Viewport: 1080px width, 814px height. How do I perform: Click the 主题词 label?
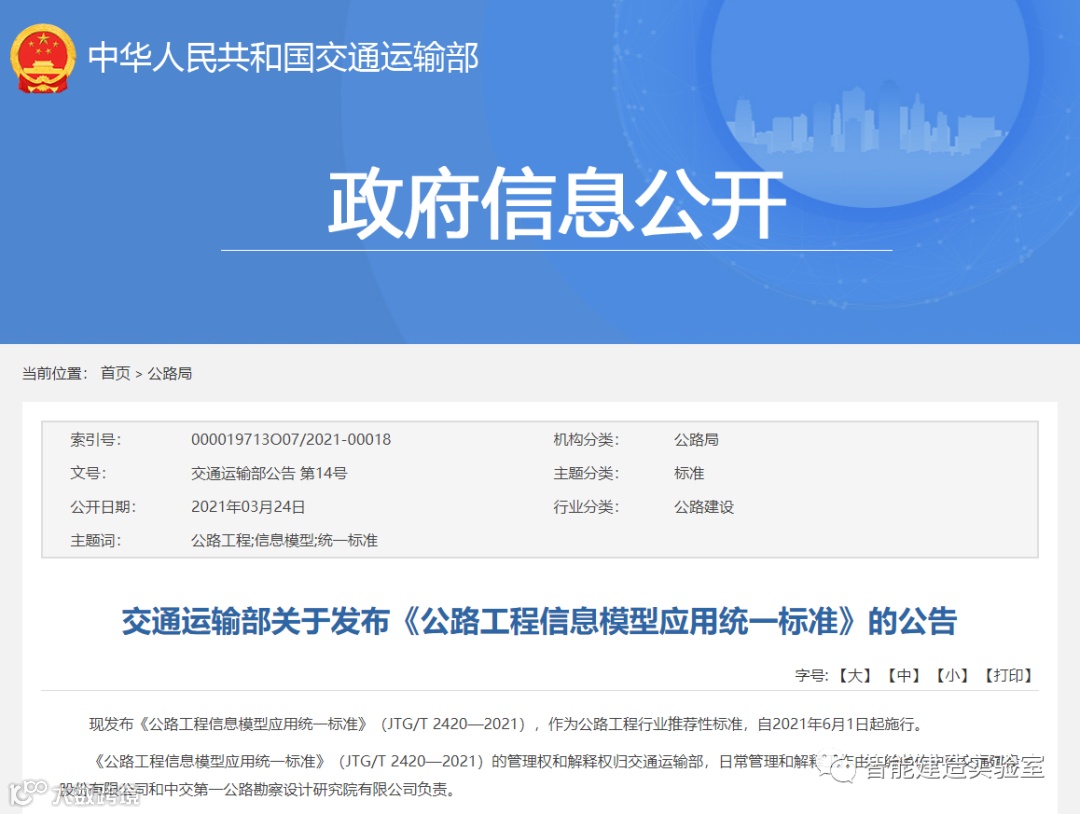96,541
